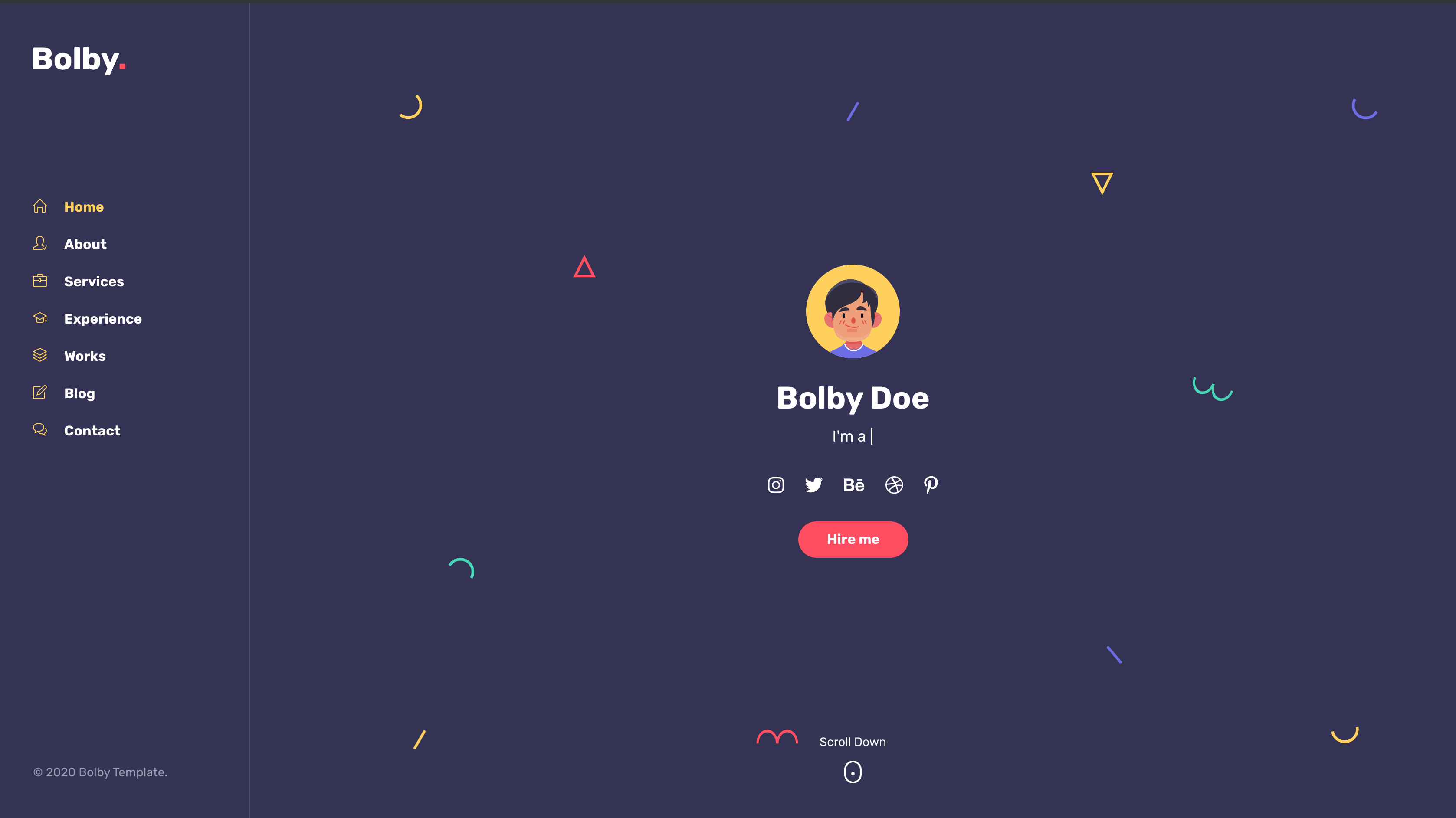The image size is (1456, 818).
Task: Select the Home menu item
Action: tap(84, 207)
